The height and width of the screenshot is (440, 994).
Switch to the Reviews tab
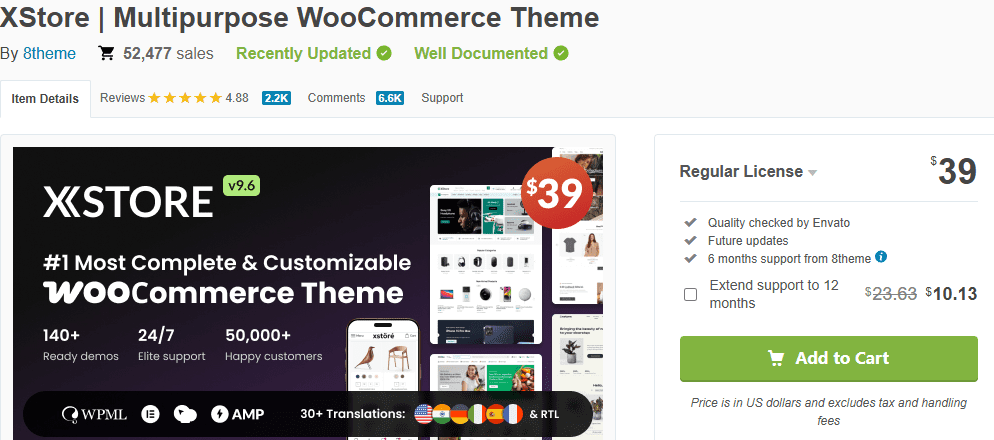click(123, 98)
